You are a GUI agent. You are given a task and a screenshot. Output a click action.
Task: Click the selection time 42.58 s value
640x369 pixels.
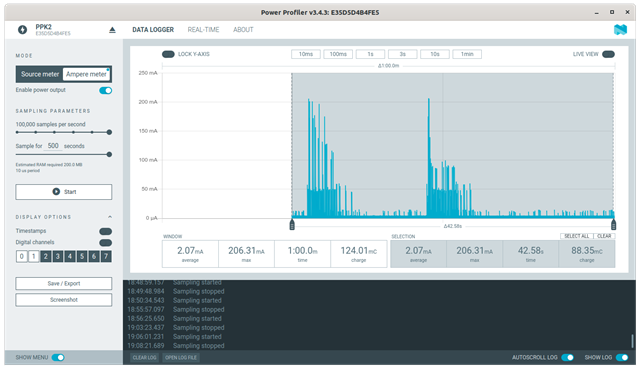tap(531, 251)
